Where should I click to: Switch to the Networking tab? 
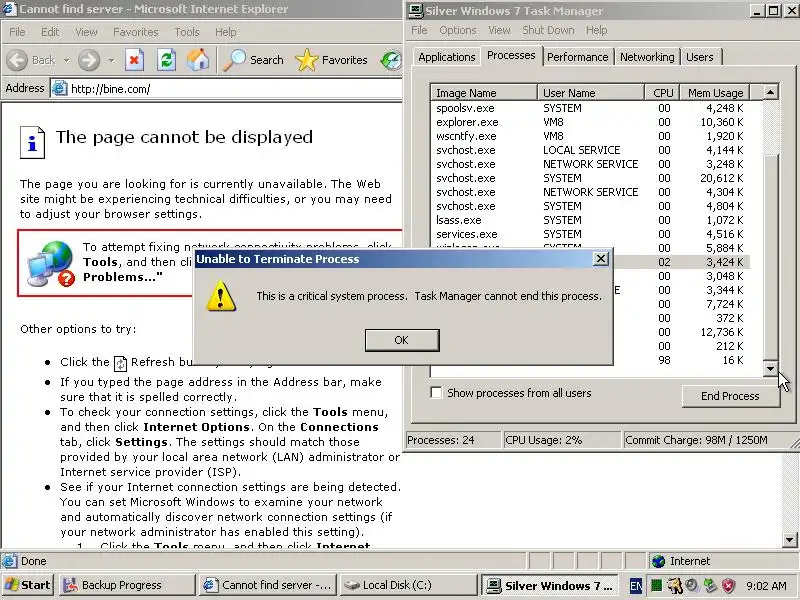(x=647, y=57)
